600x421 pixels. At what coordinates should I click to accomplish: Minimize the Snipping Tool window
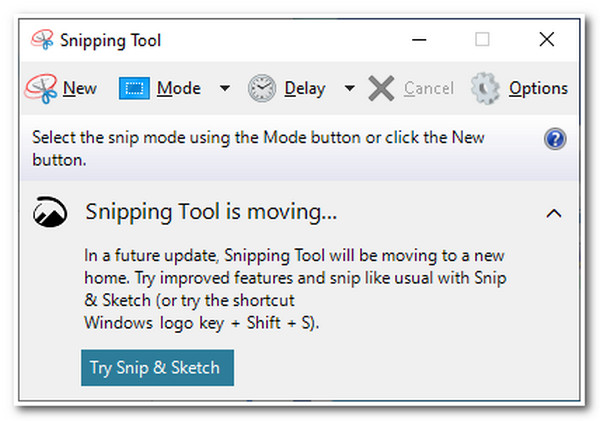[419, 39]
